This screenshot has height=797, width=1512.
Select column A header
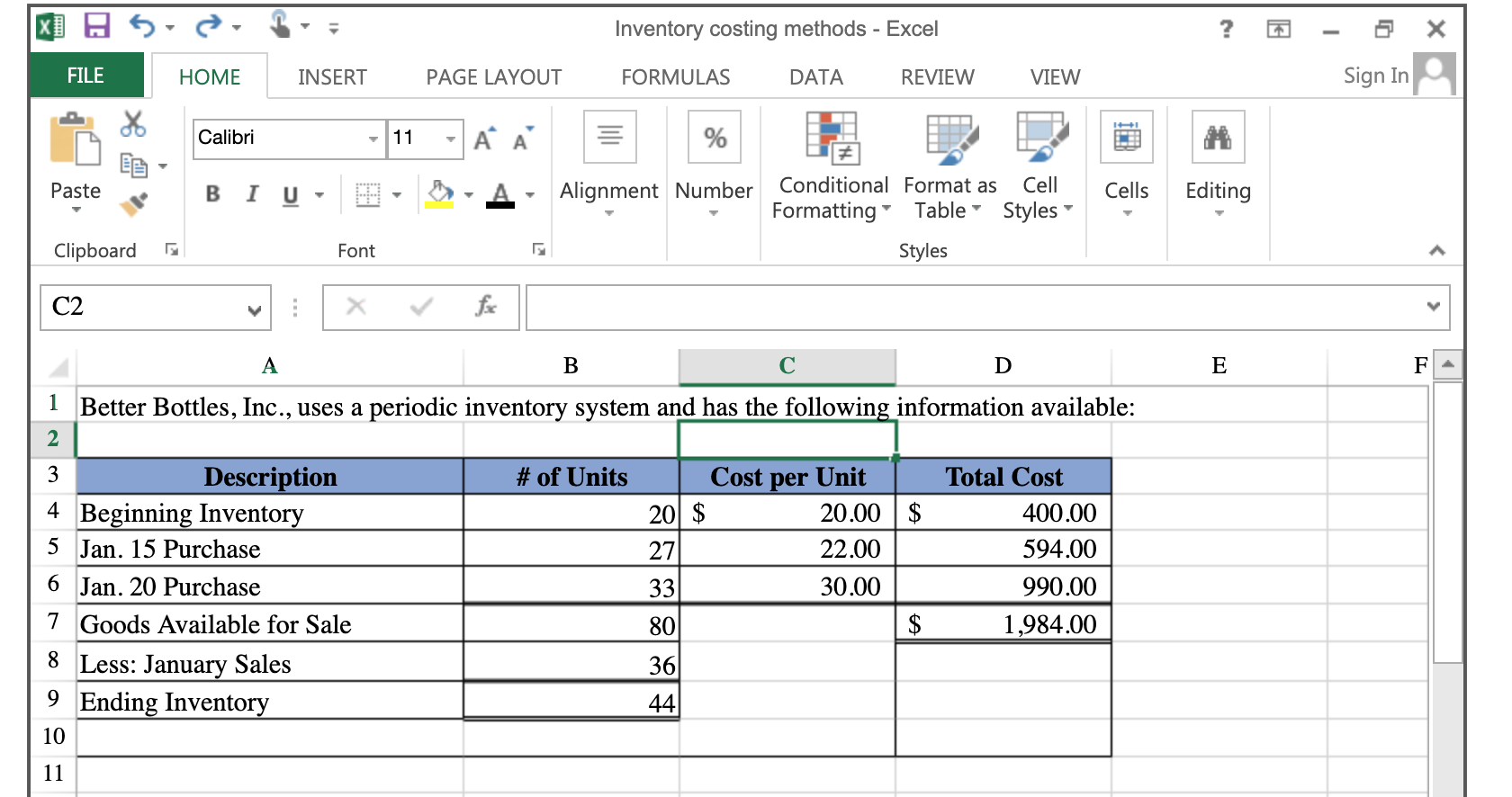pyautogui.click(x=270, y=366)
